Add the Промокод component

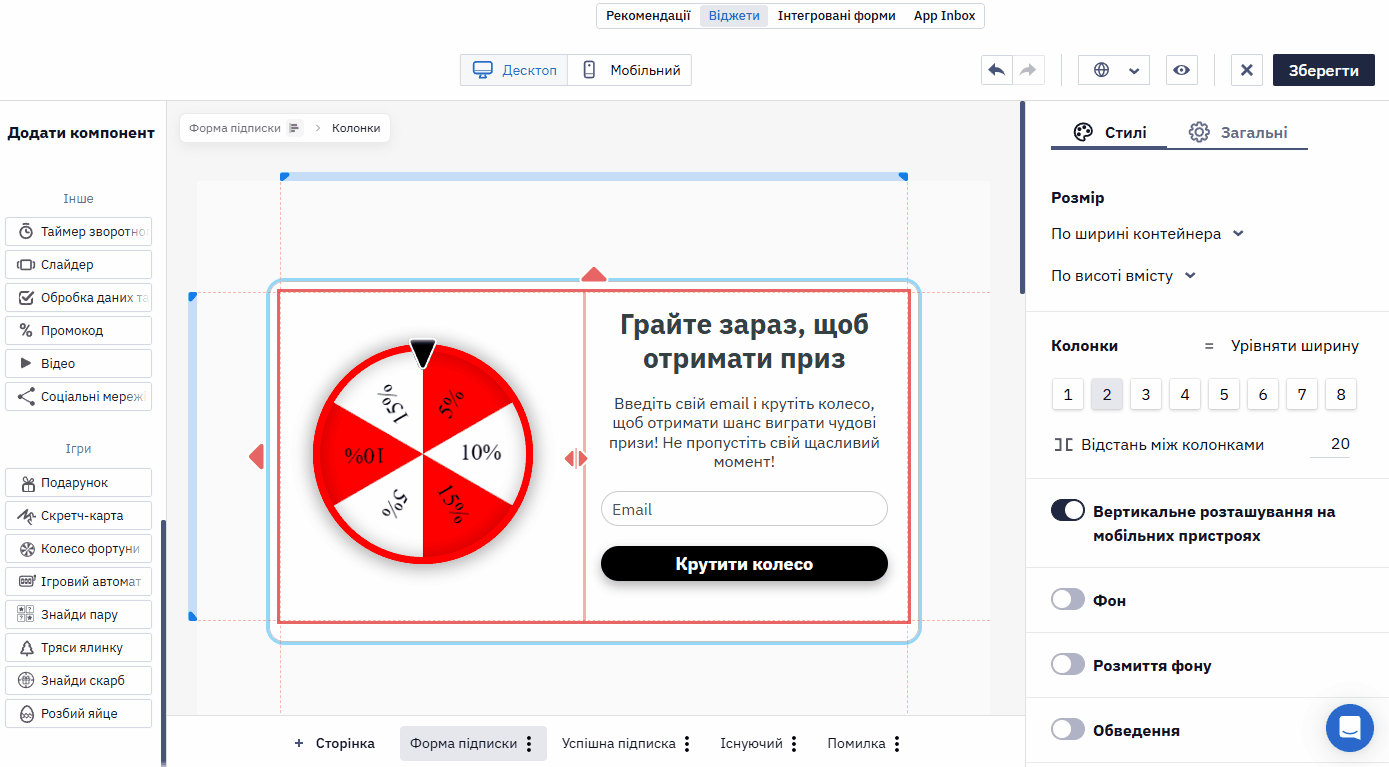pos(79,330)
